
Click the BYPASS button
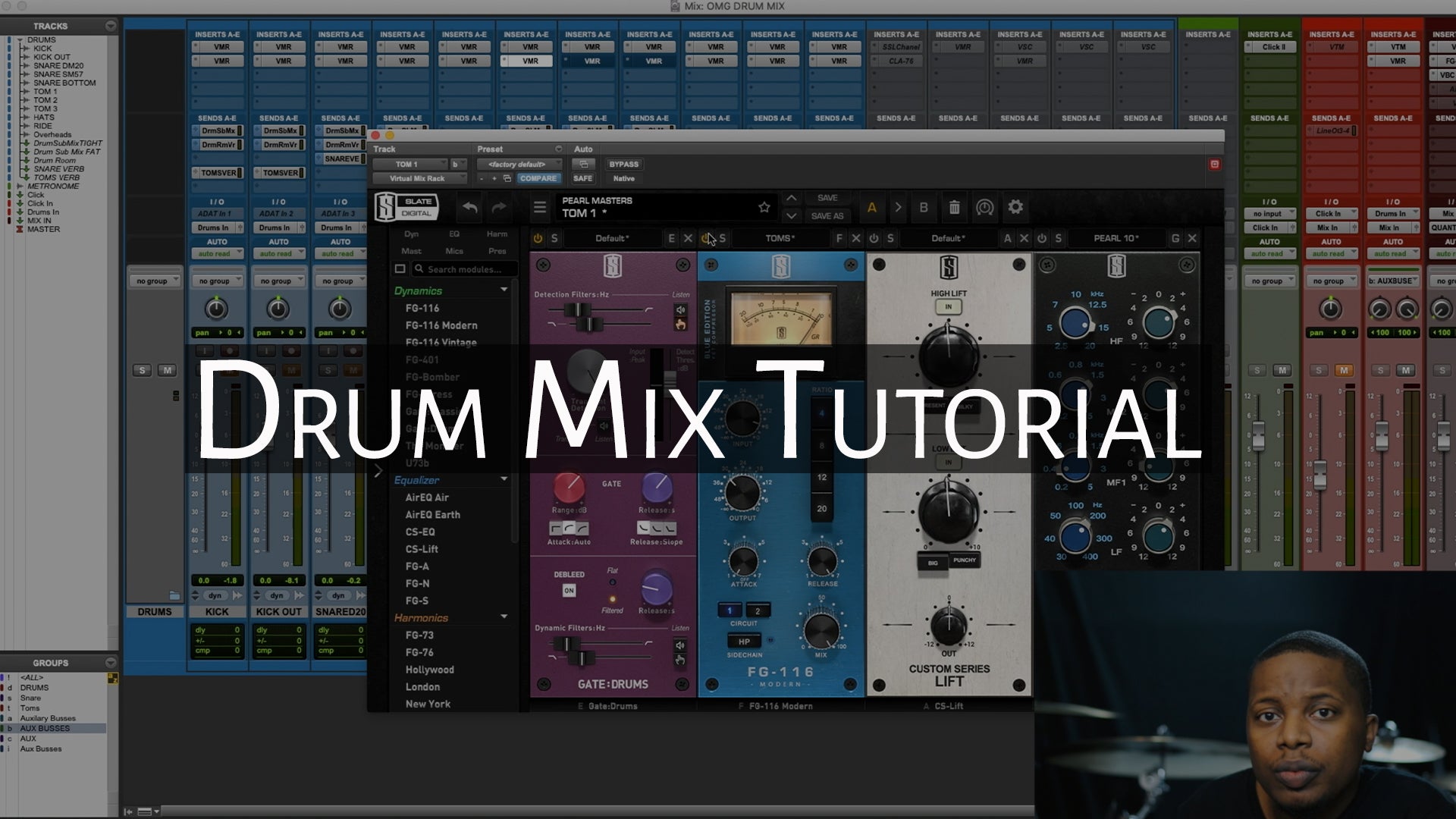[623, 164]
